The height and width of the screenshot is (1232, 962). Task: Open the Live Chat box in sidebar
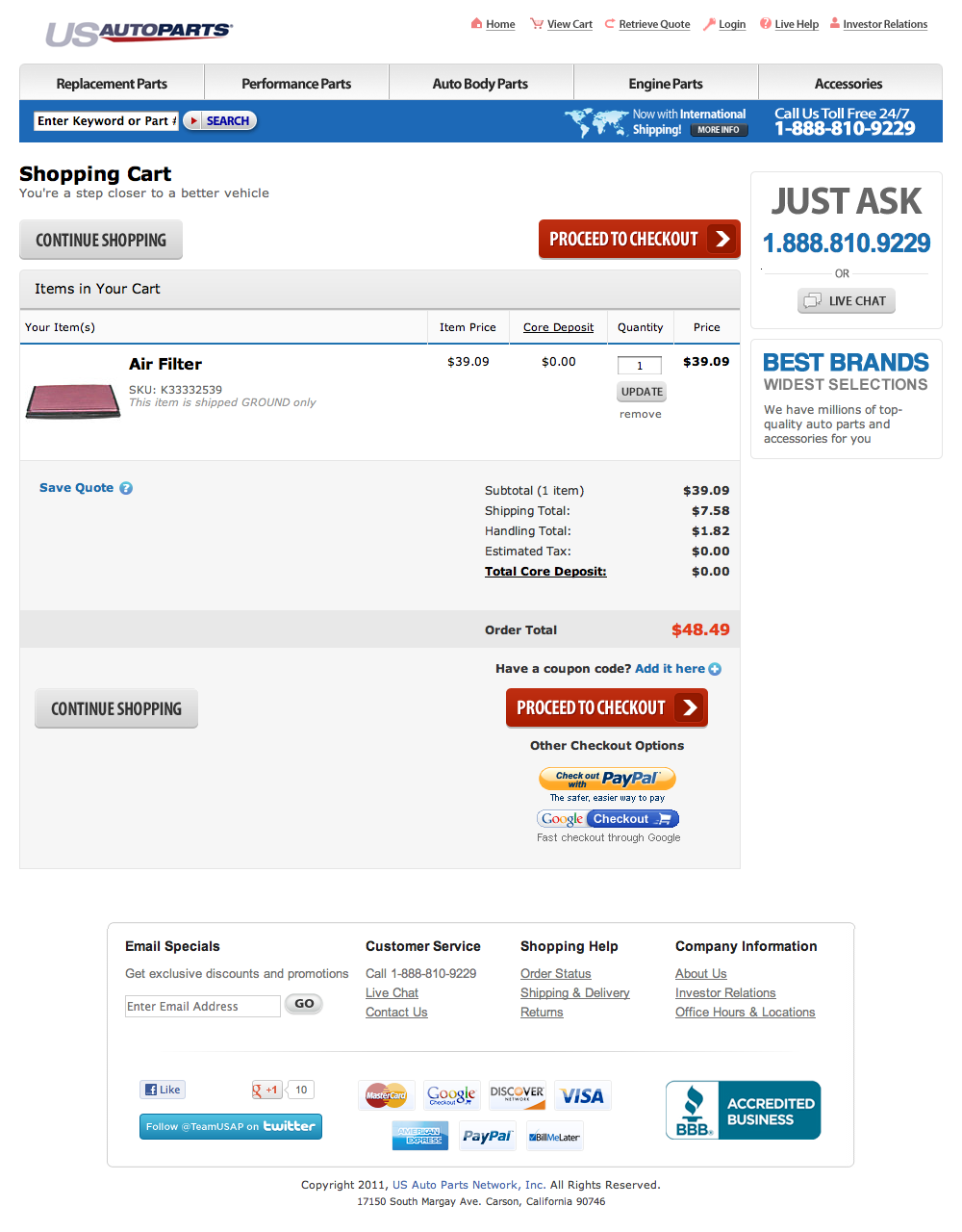click(847, 301)
